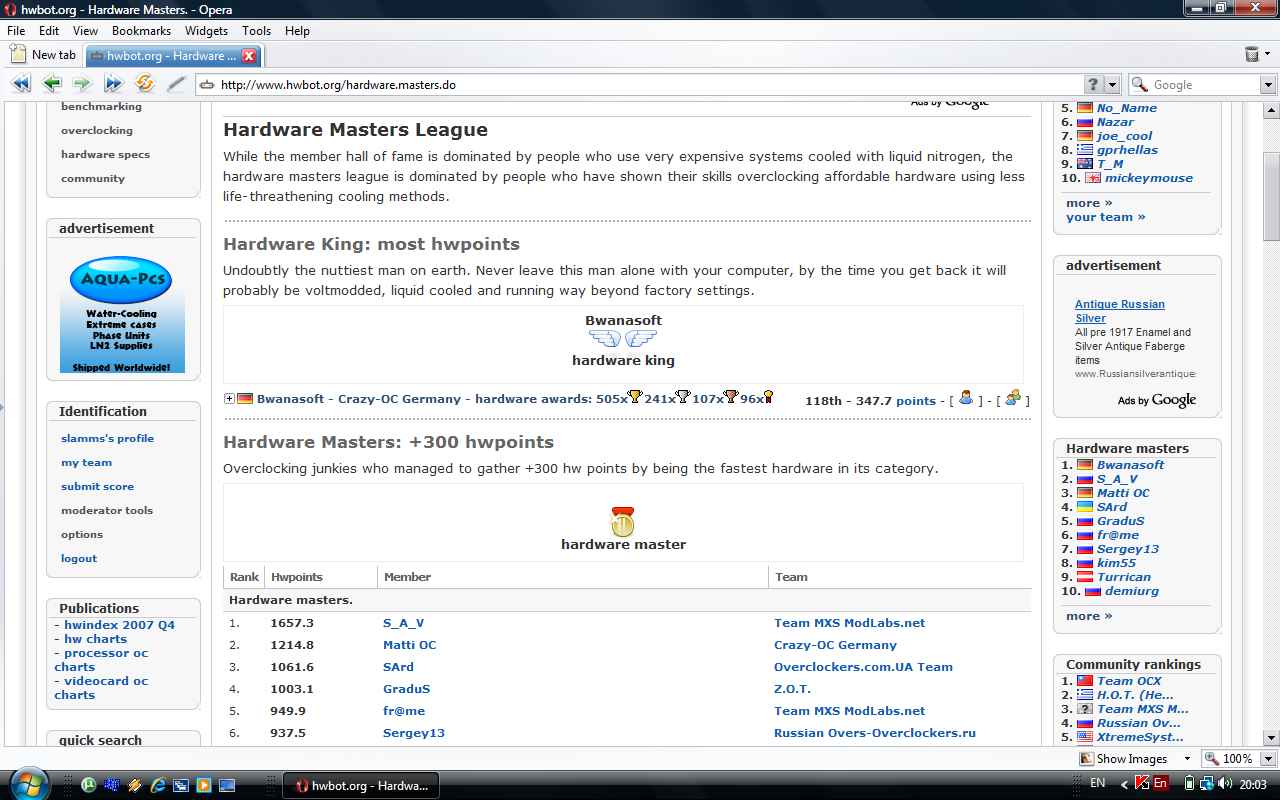Reload the page with the orange Reload icon
1280x800 pixels.
145,84
